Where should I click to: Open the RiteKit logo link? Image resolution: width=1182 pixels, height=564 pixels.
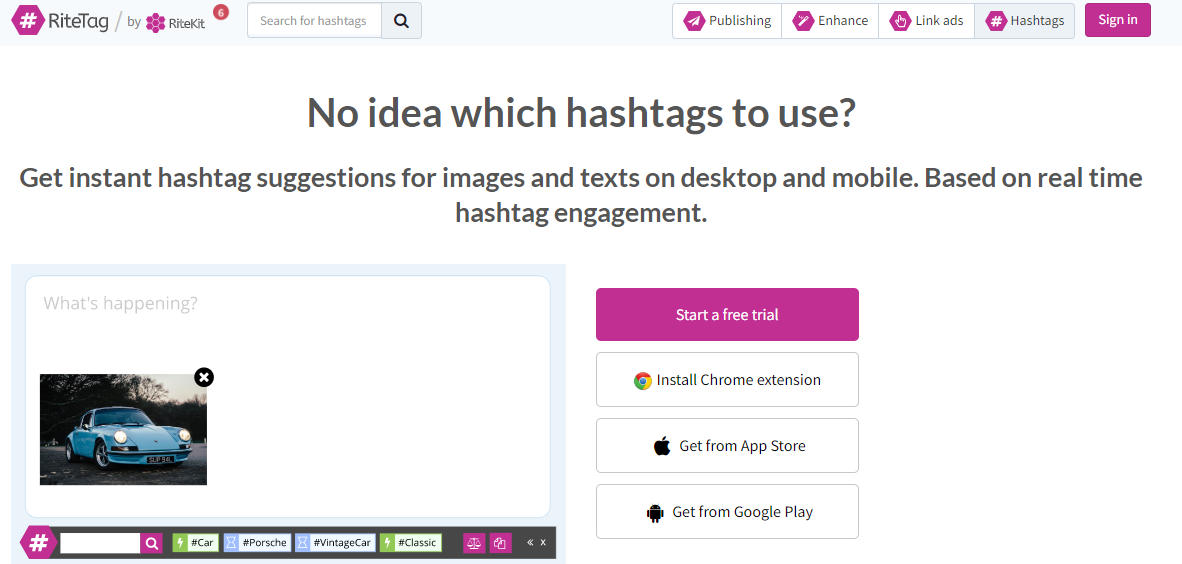[x=175, y=23]
